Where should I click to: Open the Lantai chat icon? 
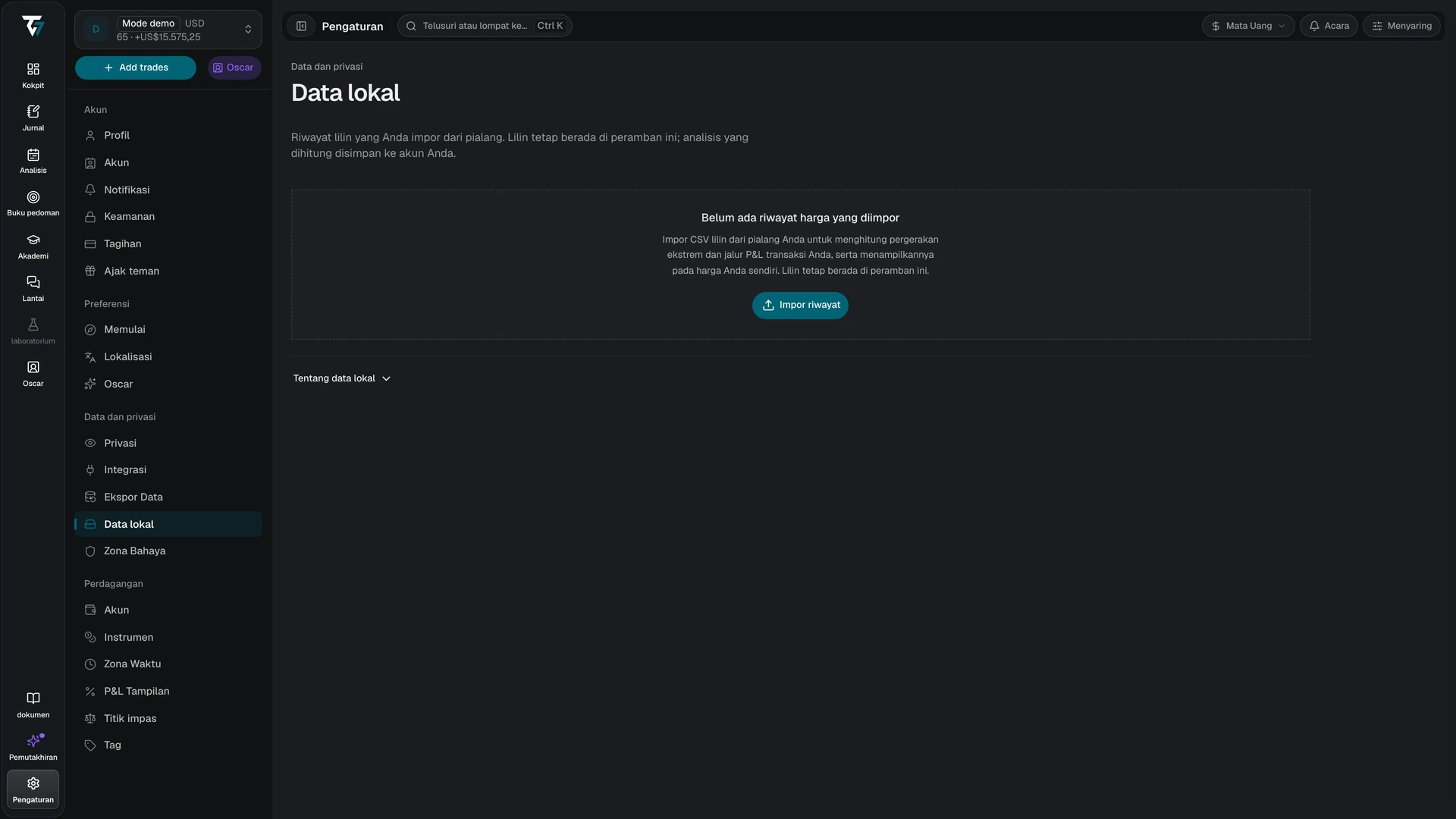coord(33,289)
